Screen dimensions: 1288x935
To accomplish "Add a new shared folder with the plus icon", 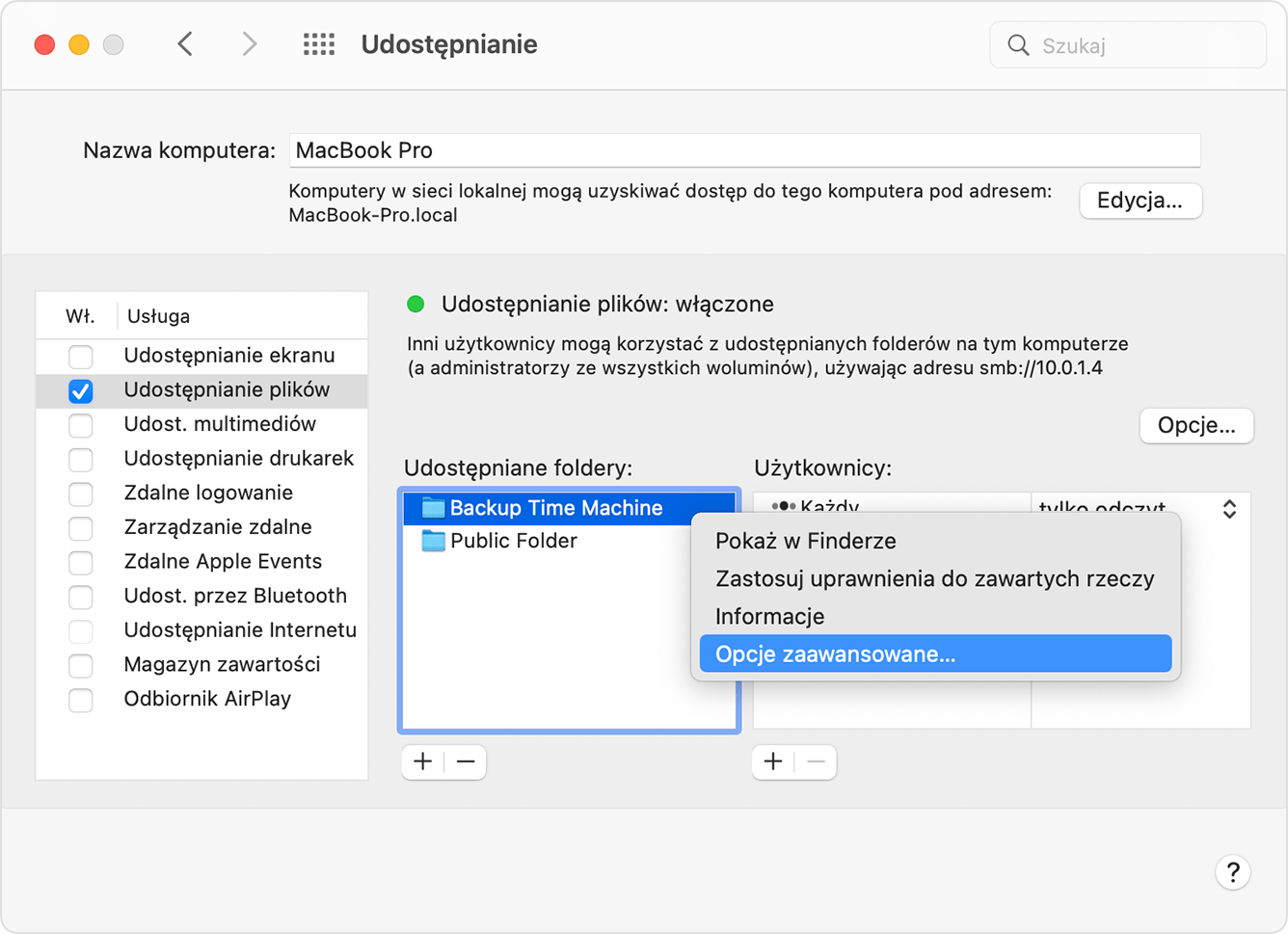I will pyautogui.click(x=421, y=761).
